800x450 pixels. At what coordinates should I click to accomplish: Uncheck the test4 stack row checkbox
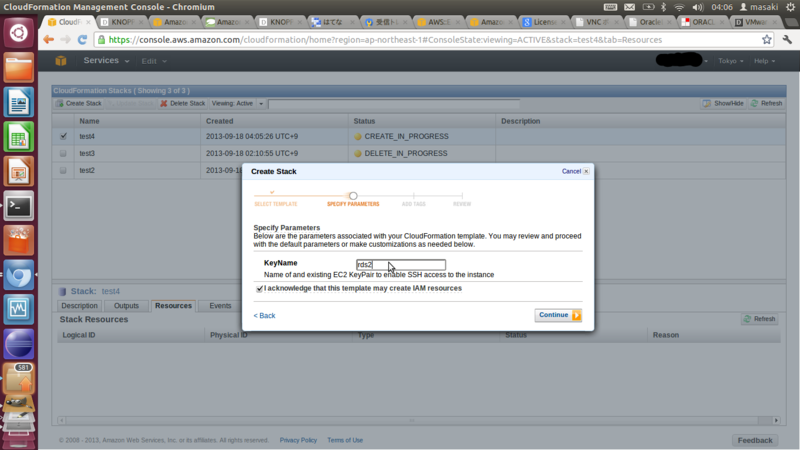coord(63,136)
